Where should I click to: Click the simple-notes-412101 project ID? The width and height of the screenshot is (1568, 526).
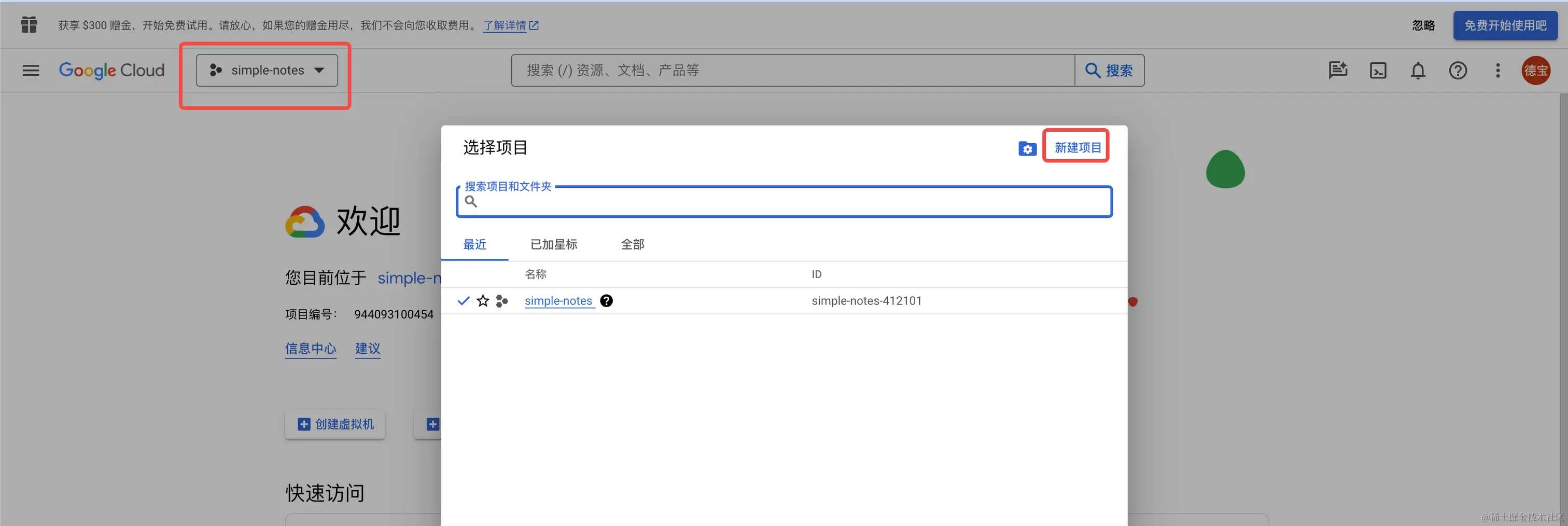click(x=867, y=301)
